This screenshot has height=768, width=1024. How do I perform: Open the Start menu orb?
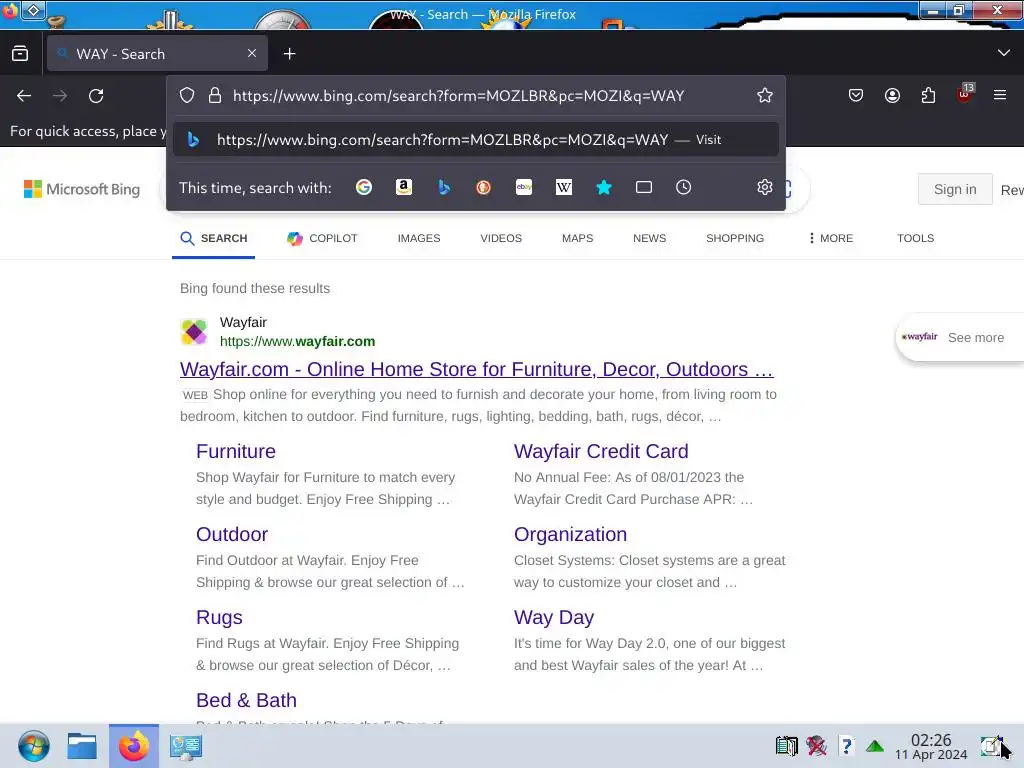click(x=33, y=746)
